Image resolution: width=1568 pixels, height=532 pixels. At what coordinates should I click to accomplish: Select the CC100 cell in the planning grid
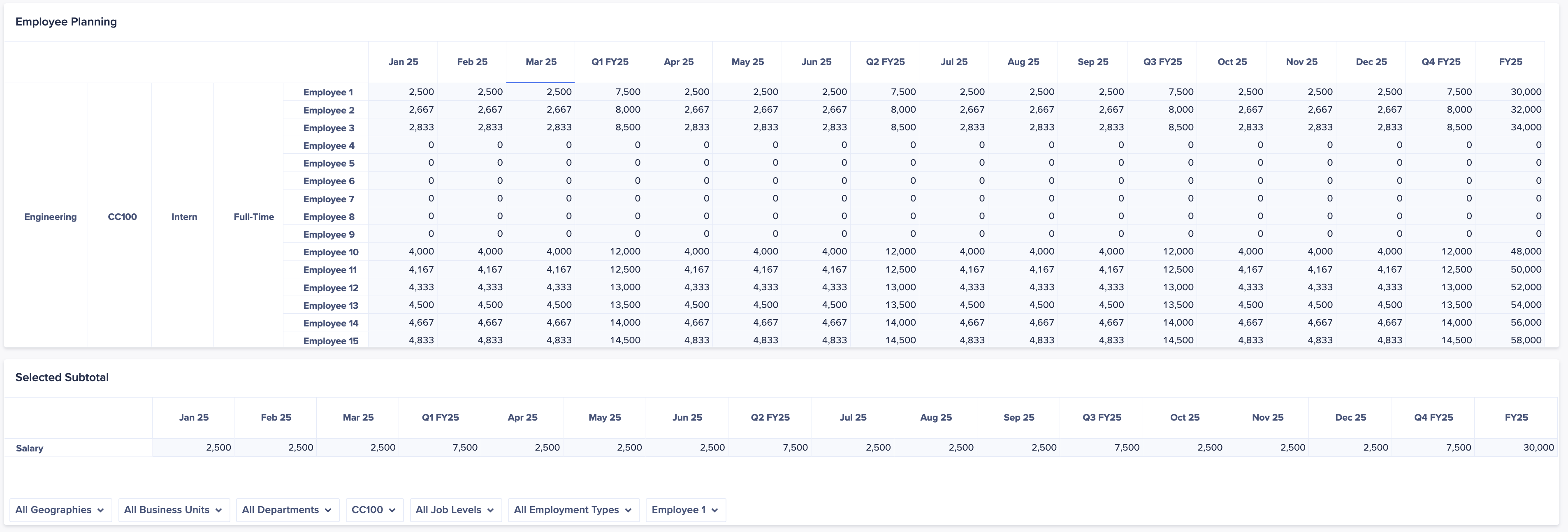click(122, 217)
